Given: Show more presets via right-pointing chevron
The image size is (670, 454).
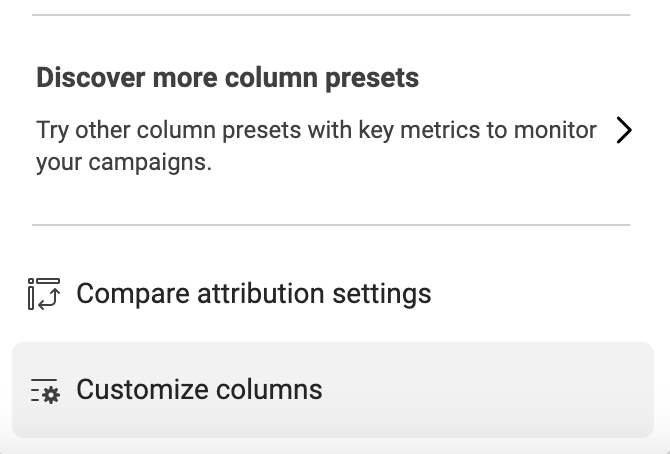Looking at the screenshot, I should (x=624, y=130).
